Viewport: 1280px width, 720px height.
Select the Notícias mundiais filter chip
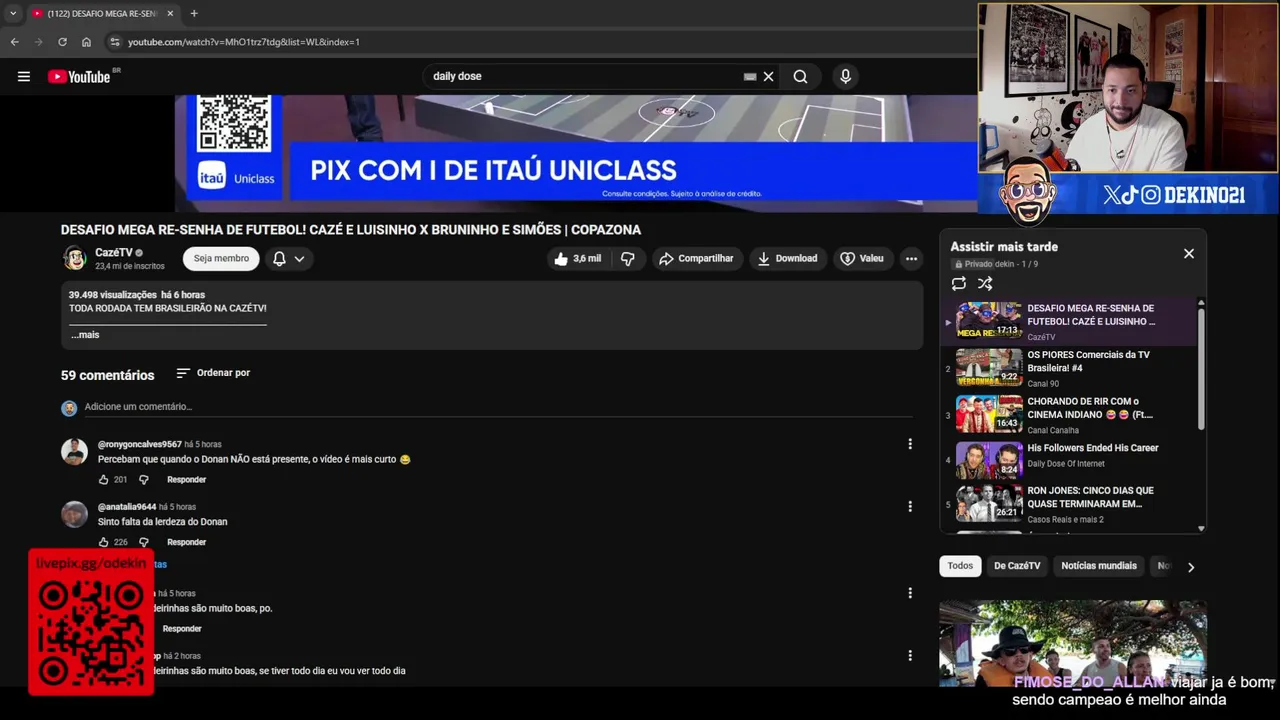(x=1099, y=566)
